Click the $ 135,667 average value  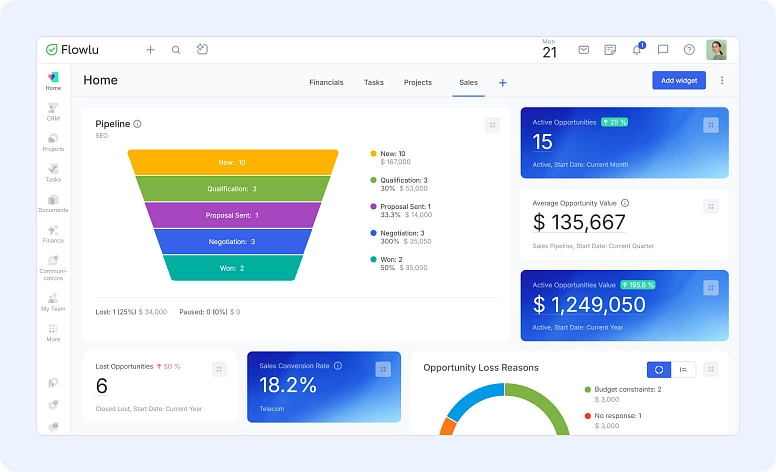tap(579, 222)
